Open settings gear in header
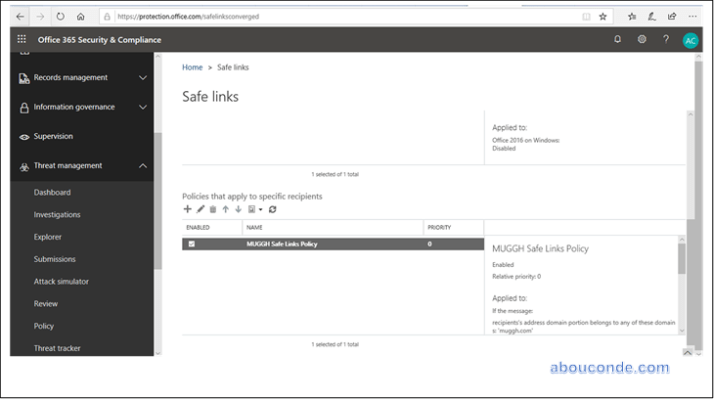 coord(641,39)
